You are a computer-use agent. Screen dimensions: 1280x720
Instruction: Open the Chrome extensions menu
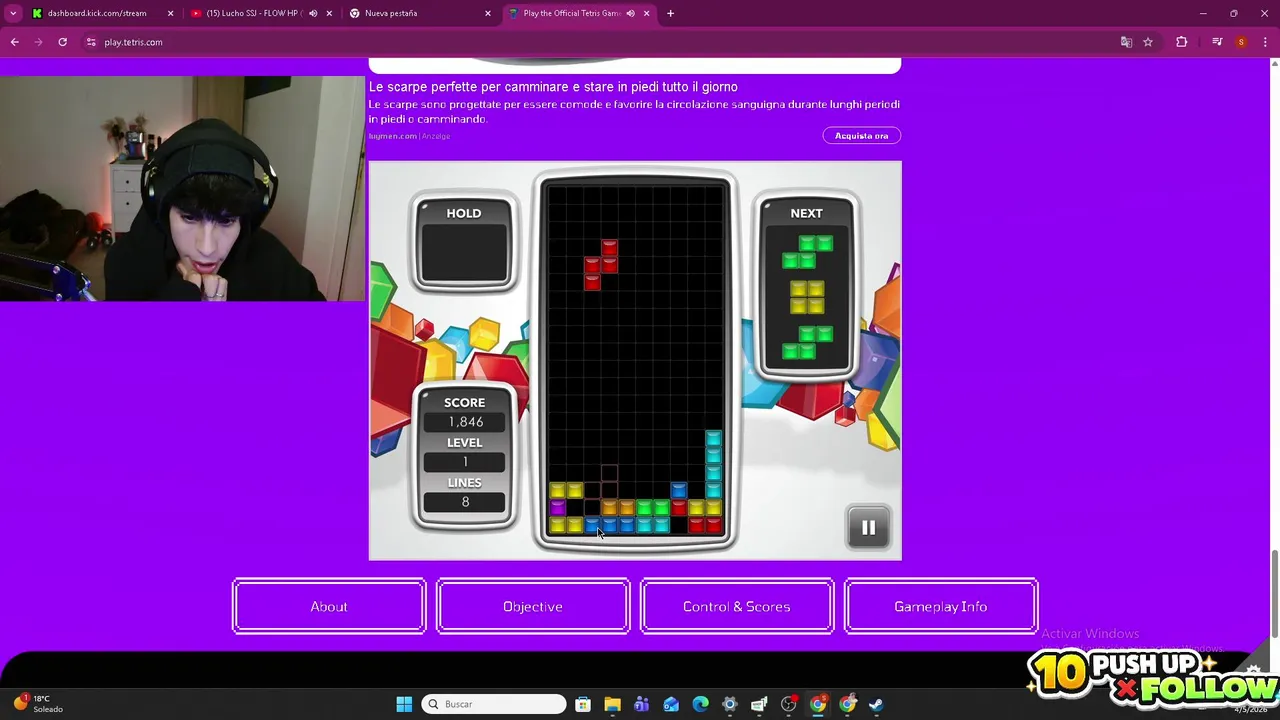coord(1182,42)
